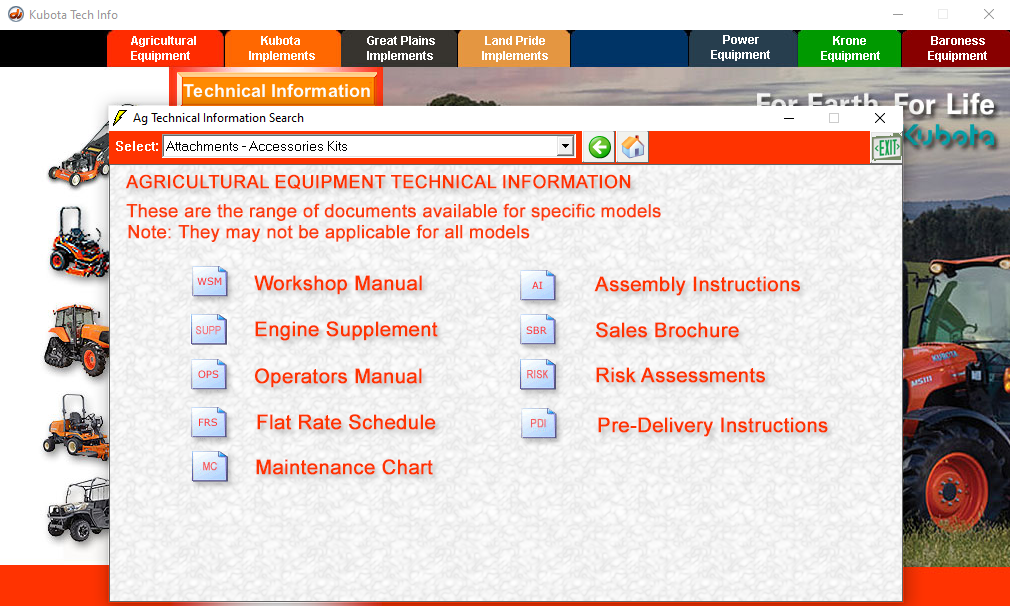Click the Flat Rate Schedule FRS icon
The height and width of the screenshot is (606, 1010).
click(209, 422)
